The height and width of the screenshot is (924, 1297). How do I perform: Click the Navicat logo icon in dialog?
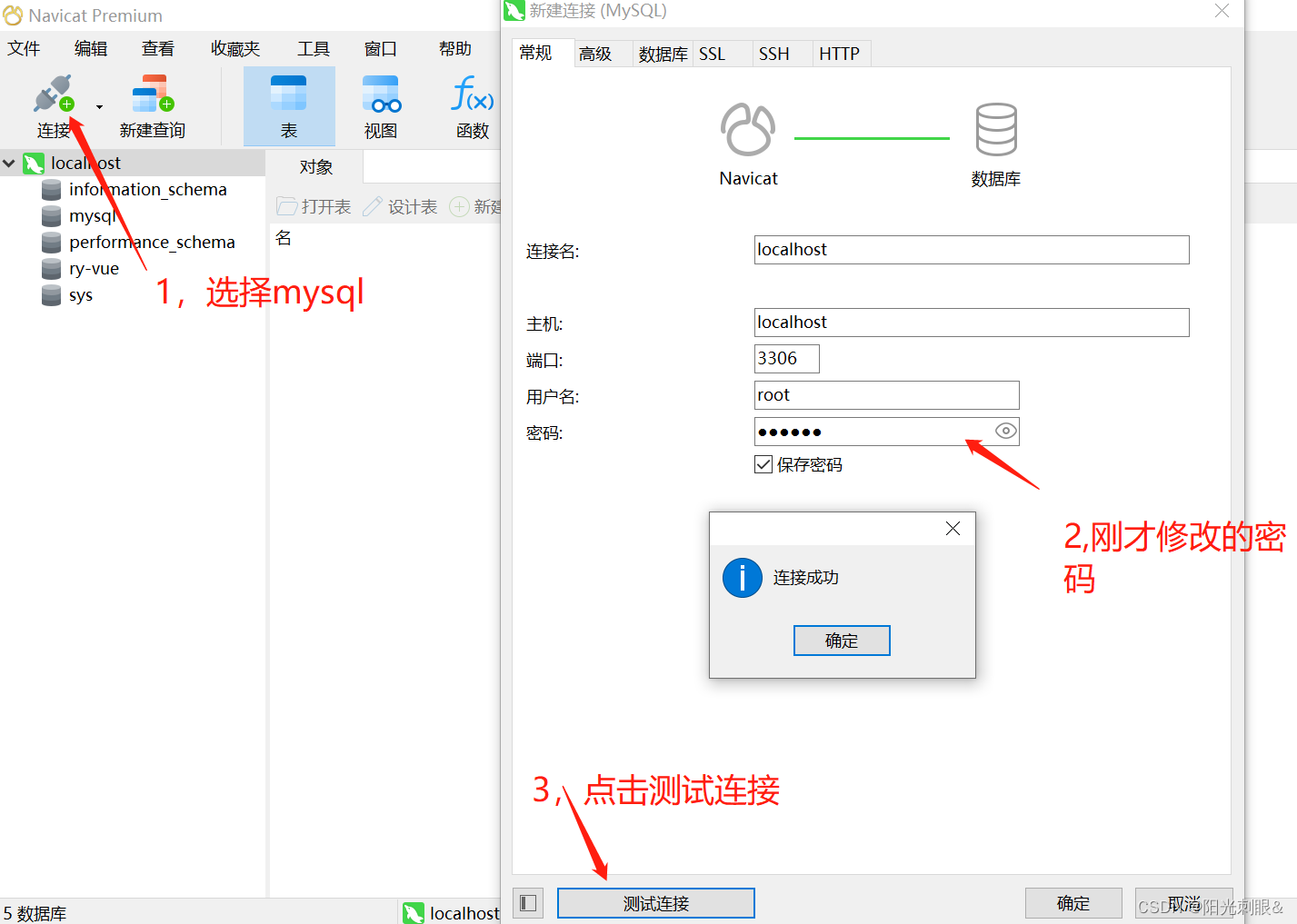point(748,129)
